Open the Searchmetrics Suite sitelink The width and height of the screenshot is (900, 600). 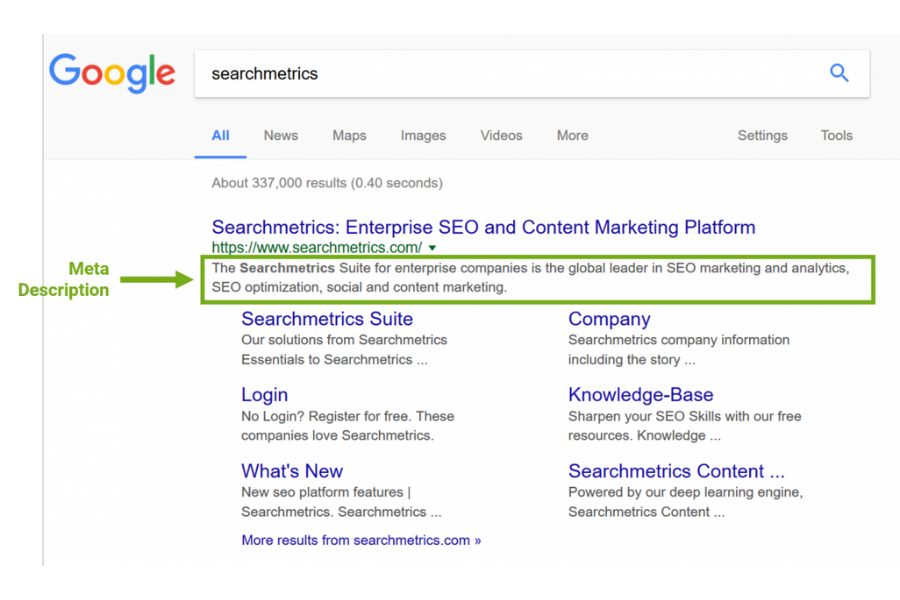(327, 319)
